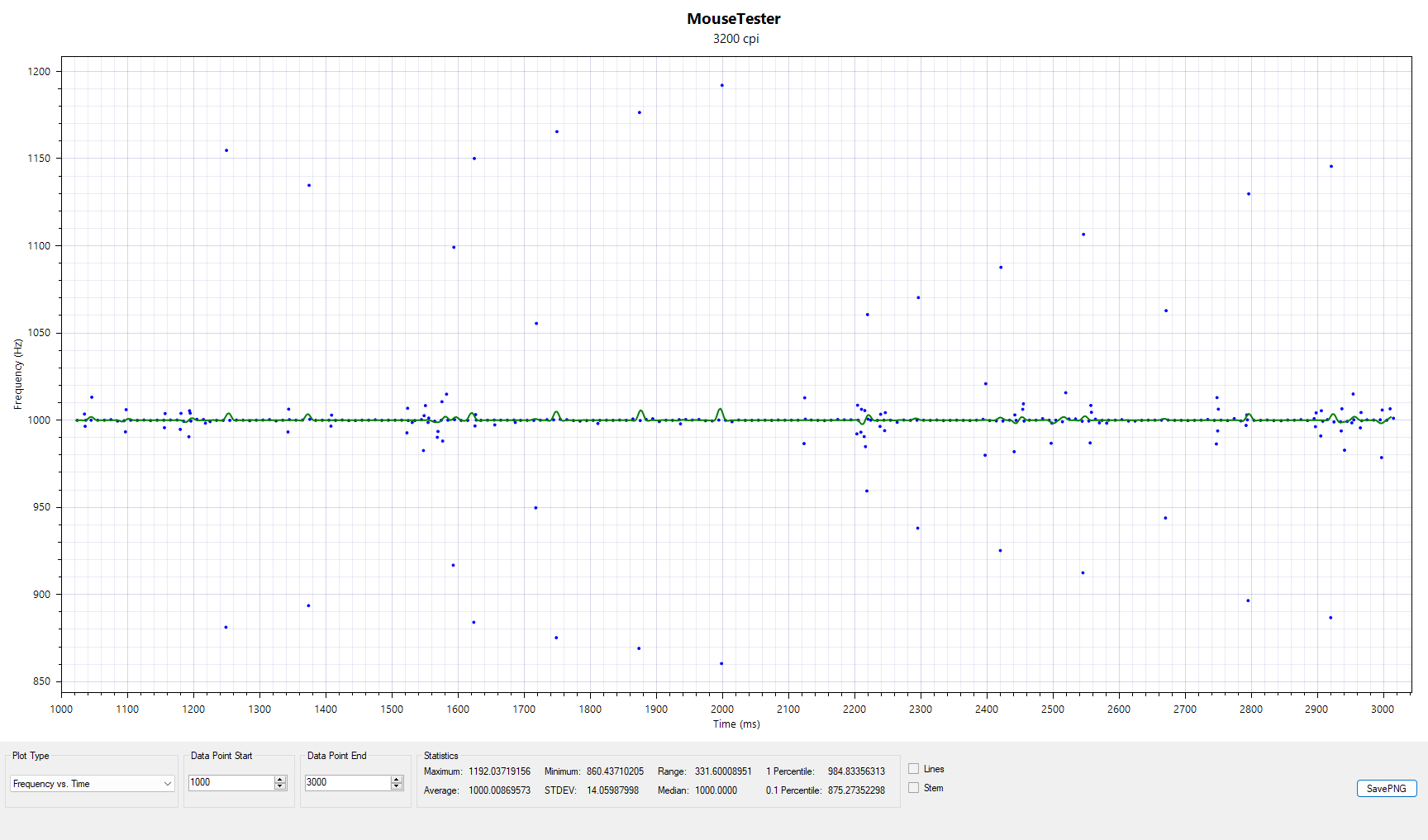Click the 2000 label on time axis
Viewport: 1428px width, 840px height.
(x=722, y=709)
